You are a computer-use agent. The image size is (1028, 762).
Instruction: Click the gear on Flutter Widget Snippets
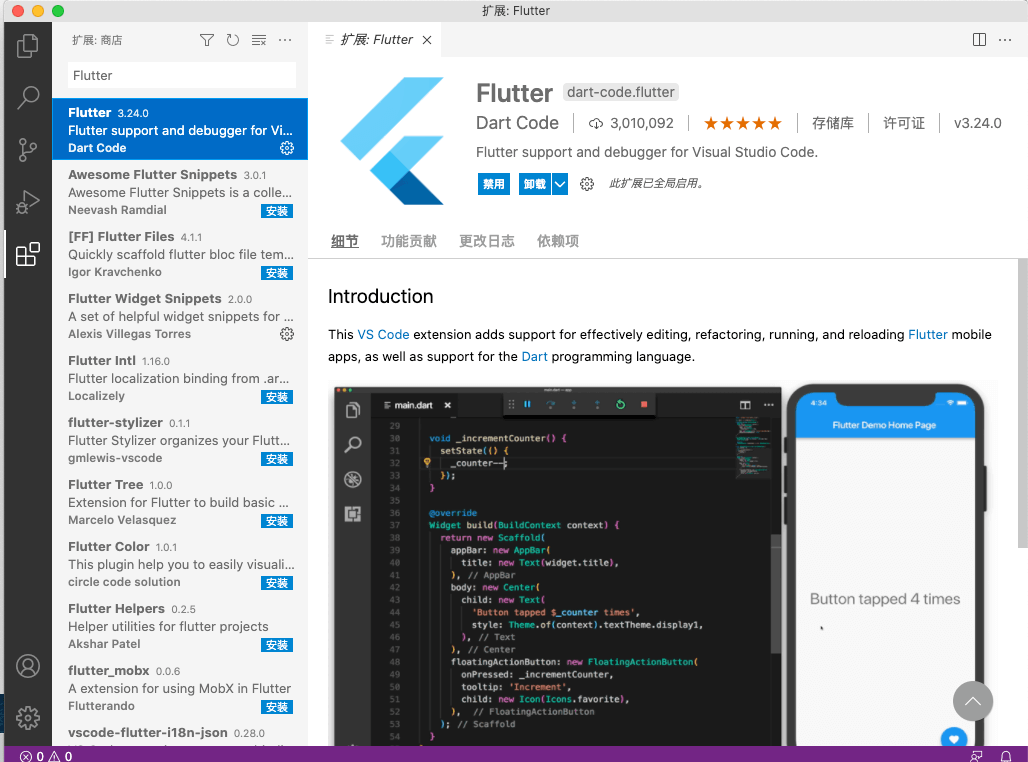tap(287, 334)
